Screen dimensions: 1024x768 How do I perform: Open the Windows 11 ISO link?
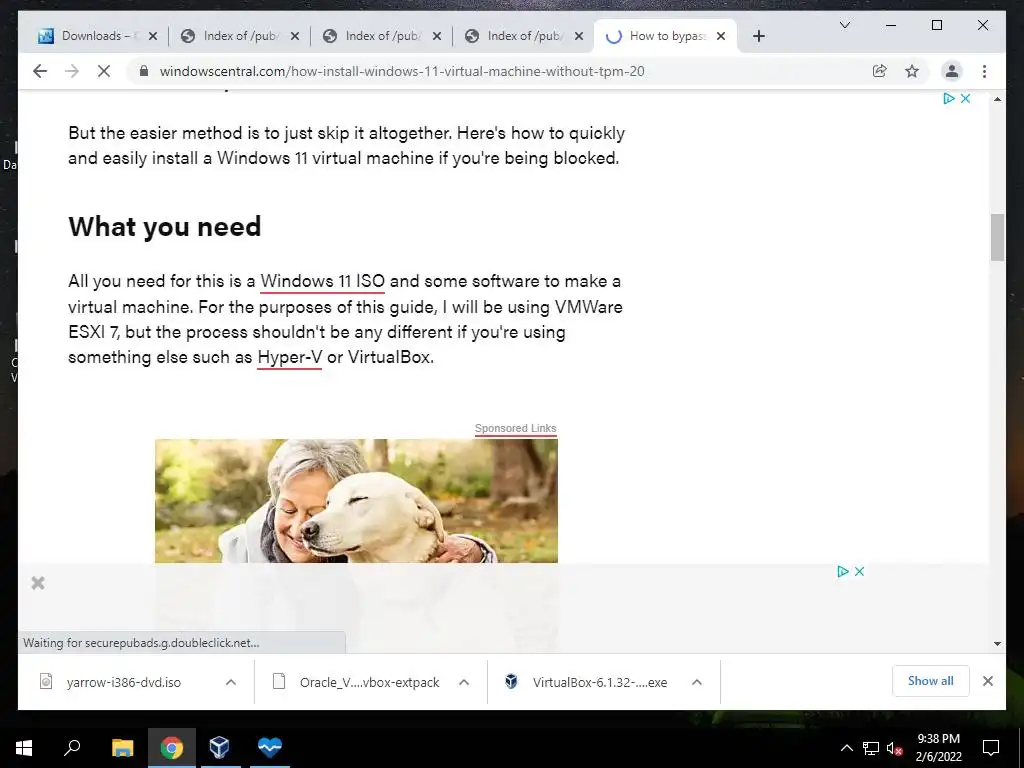[x=323, y=281]
